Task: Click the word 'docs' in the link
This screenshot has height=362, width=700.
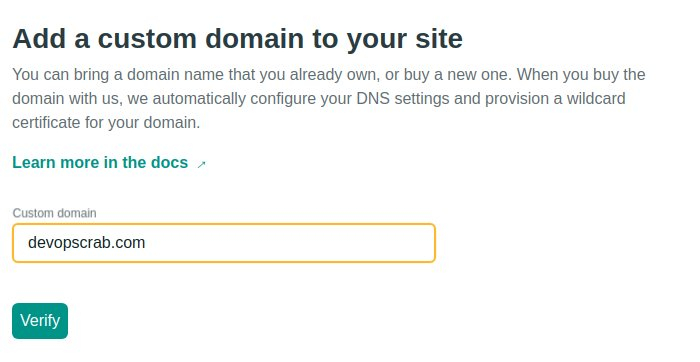Action: 170,162
